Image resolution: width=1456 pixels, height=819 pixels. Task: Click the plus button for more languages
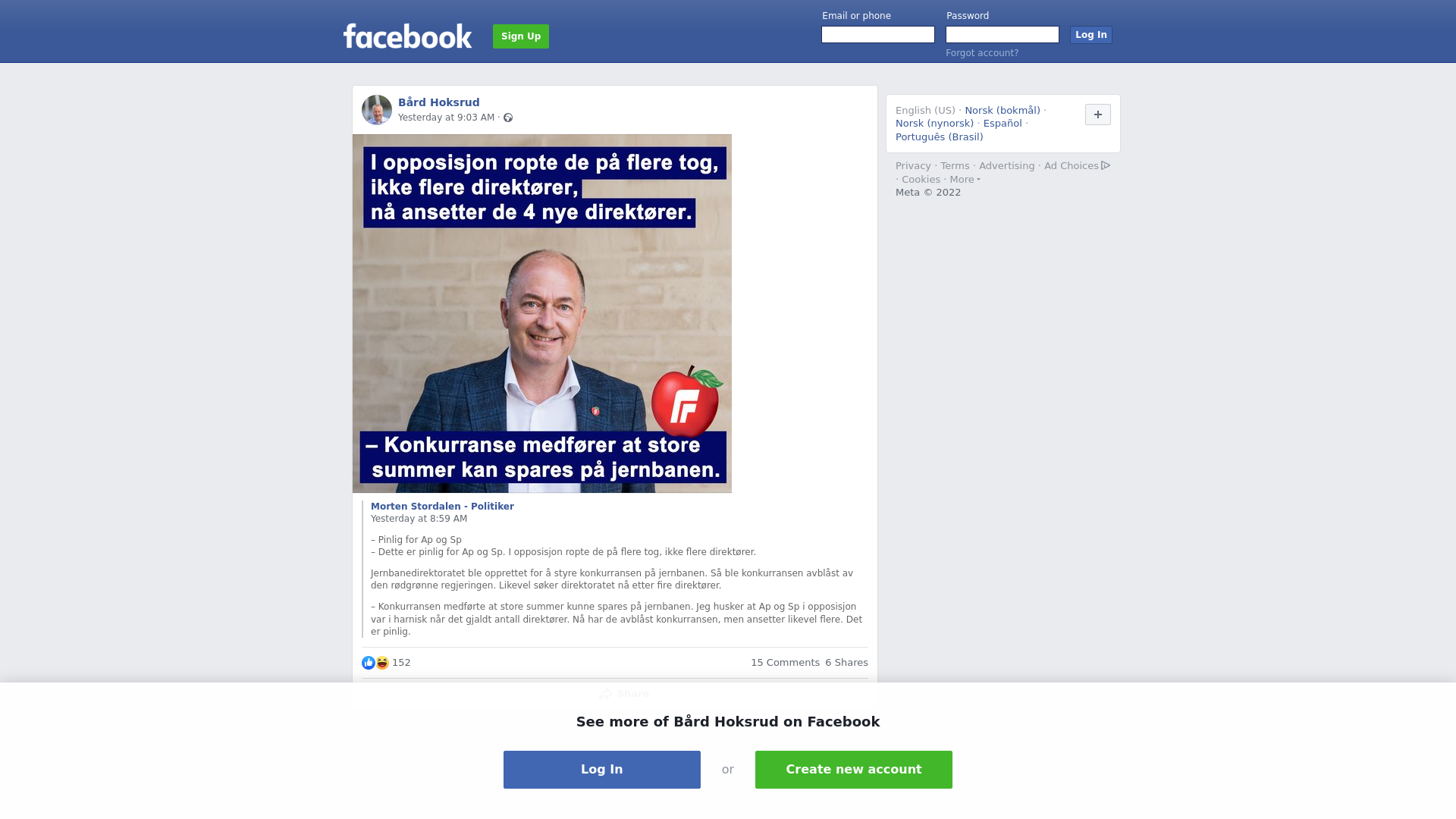coord(1097,115)
